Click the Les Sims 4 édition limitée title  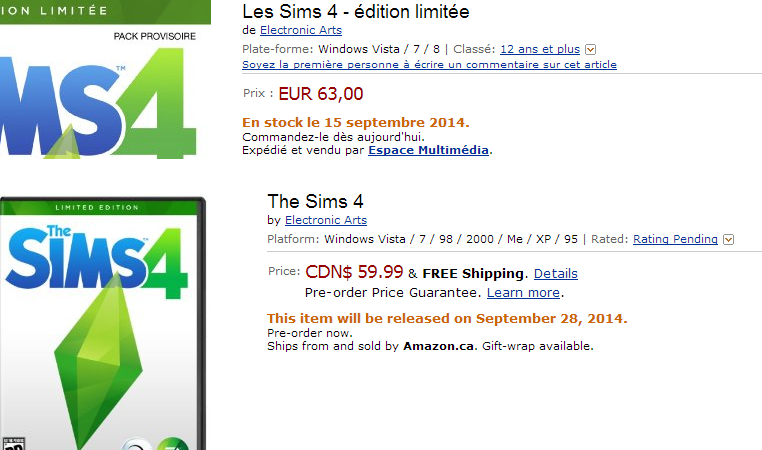point(355,12)
